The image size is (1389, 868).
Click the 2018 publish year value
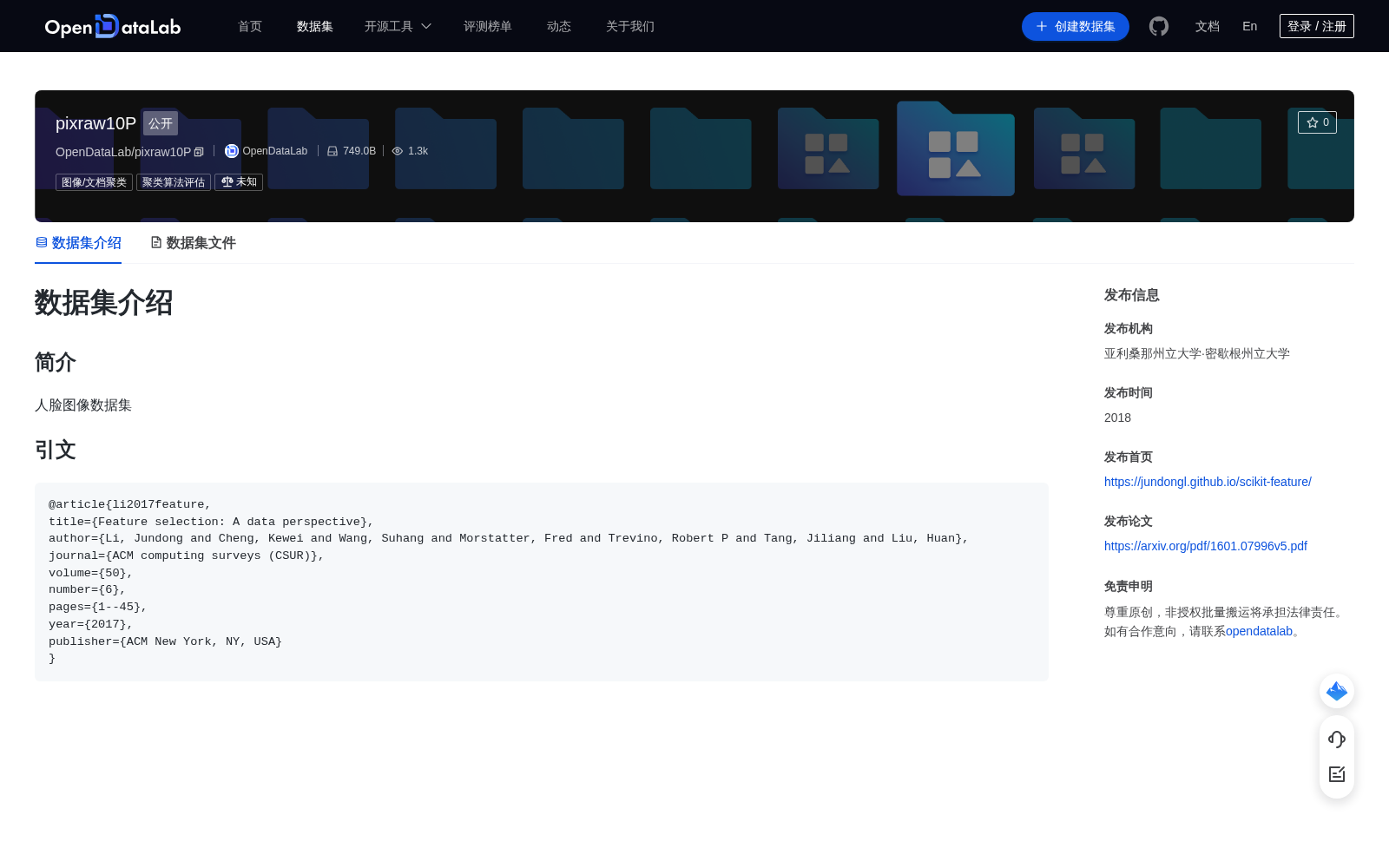[x=1117, y=418]
